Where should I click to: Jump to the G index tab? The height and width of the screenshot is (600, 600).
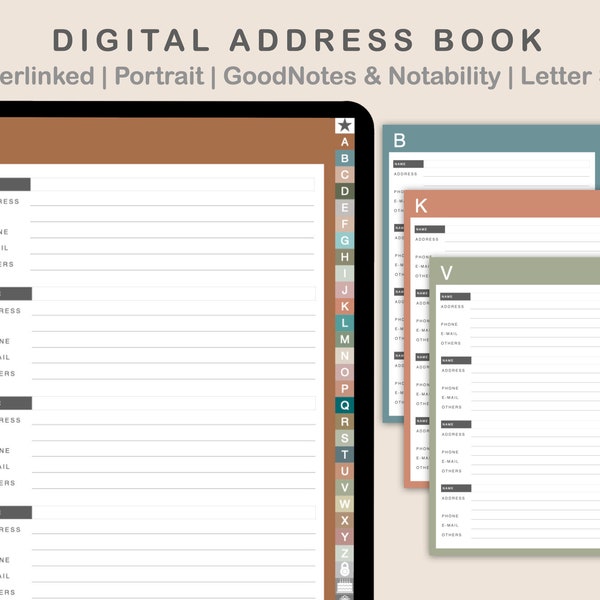344,241
